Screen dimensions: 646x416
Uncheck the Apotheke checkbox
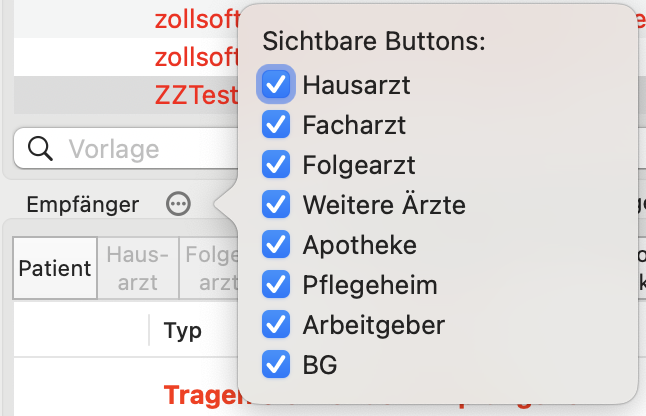pyautogui.click(x=275, y=245)
